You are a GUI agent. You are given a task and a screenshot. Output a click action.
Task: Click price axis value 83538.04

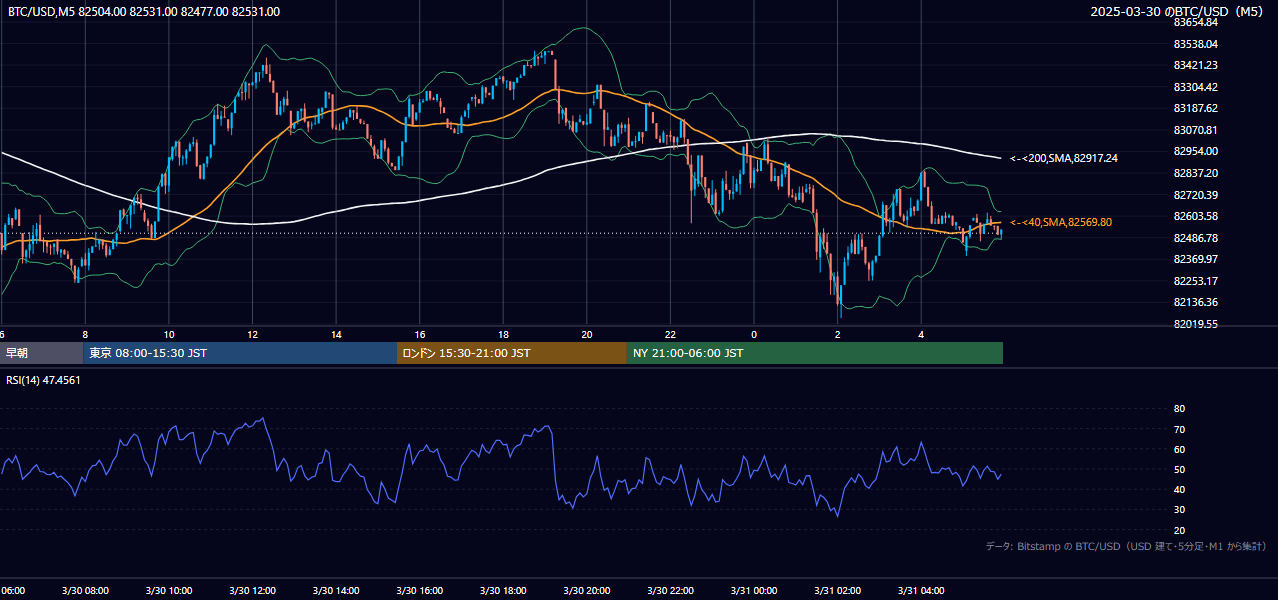[1196, 44]
